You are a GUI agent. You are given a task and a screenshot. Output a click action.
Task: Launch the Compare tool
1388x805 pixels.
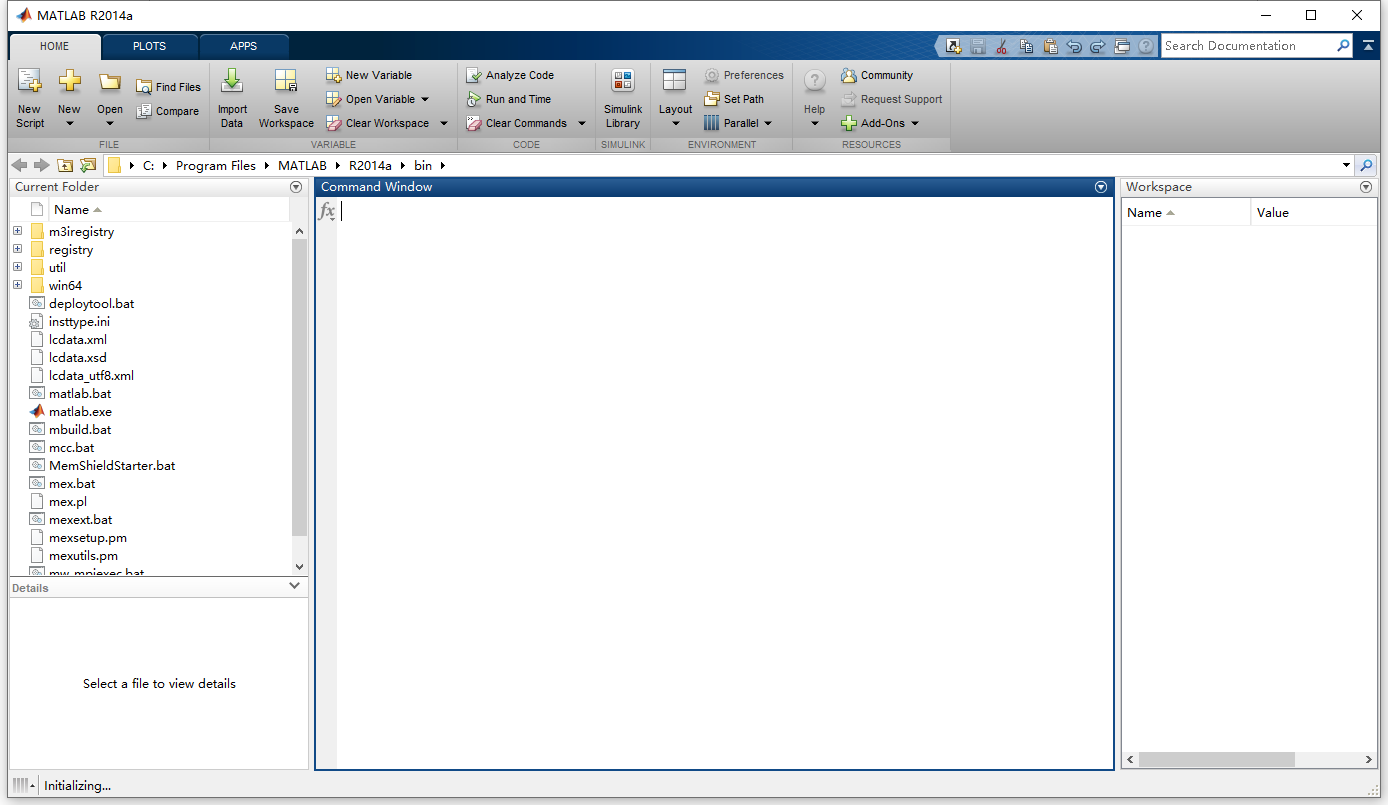167,111
